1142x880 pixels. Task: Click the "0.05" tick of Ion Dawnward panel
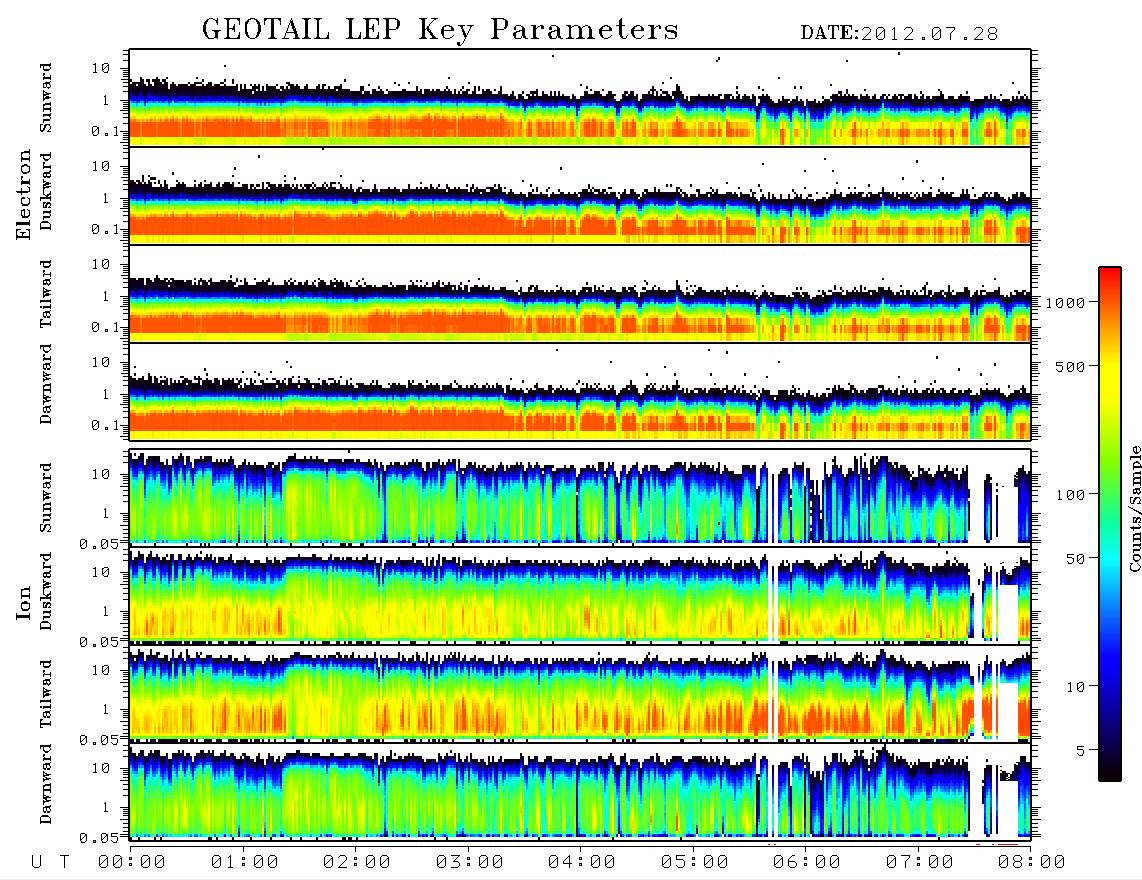coord(99,838)
